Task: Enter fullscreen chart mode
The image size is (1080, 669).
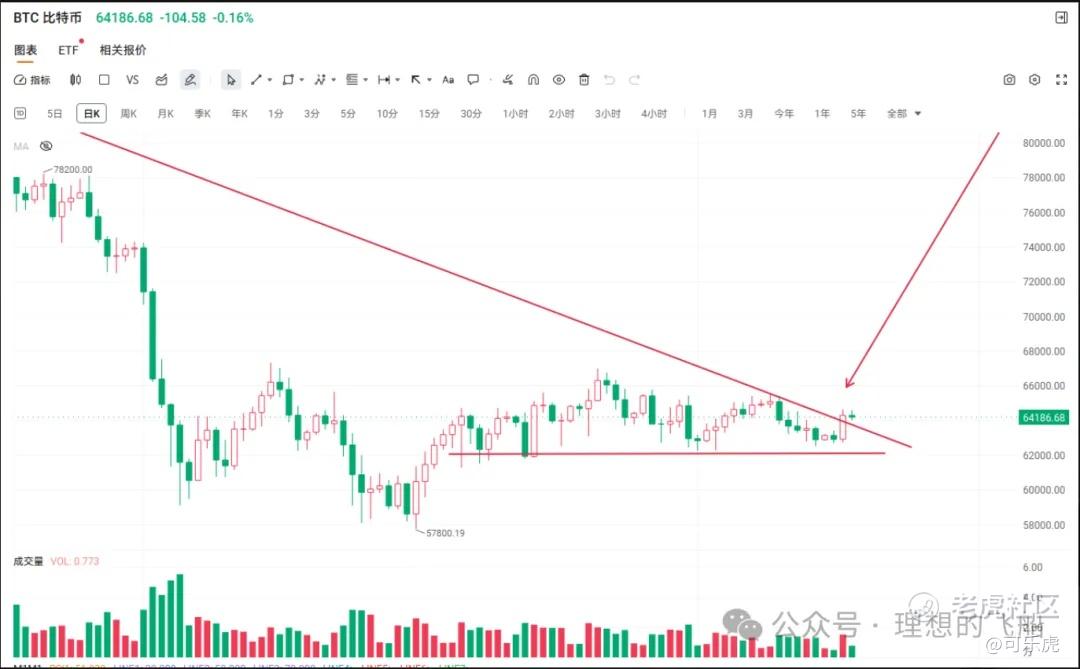Action: click(x=1061, y=80)
